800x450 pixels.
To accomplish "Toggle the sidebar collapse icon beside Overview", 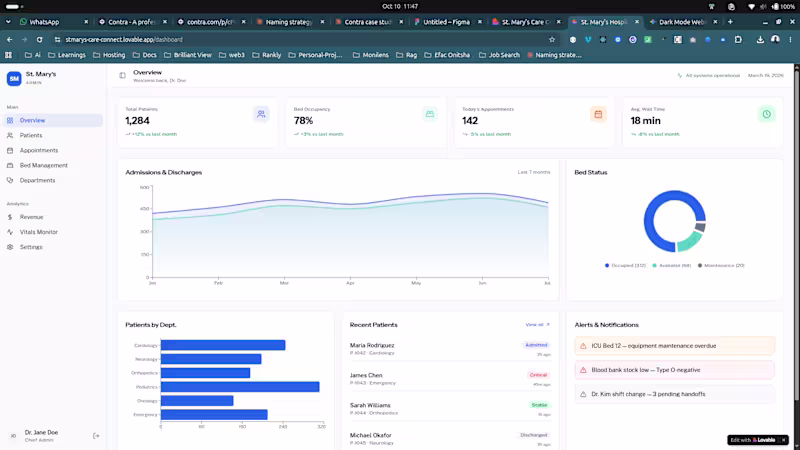I will click(122, 76).
